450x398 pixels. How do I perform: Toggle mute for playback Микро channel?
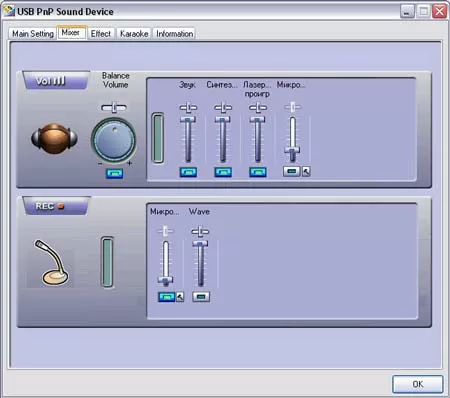coord(292,171)
